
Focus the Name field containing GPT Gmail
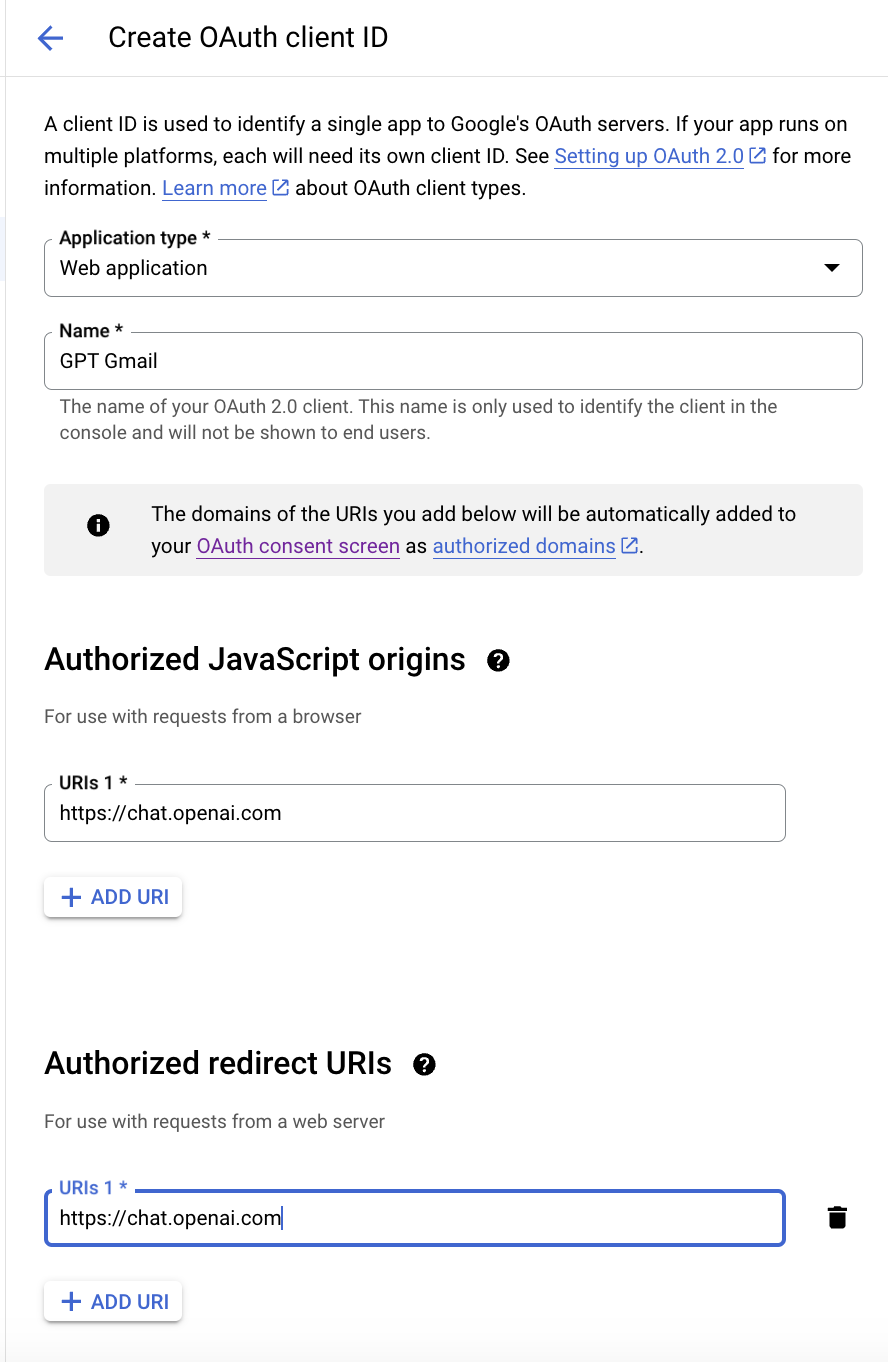[452, 361]
